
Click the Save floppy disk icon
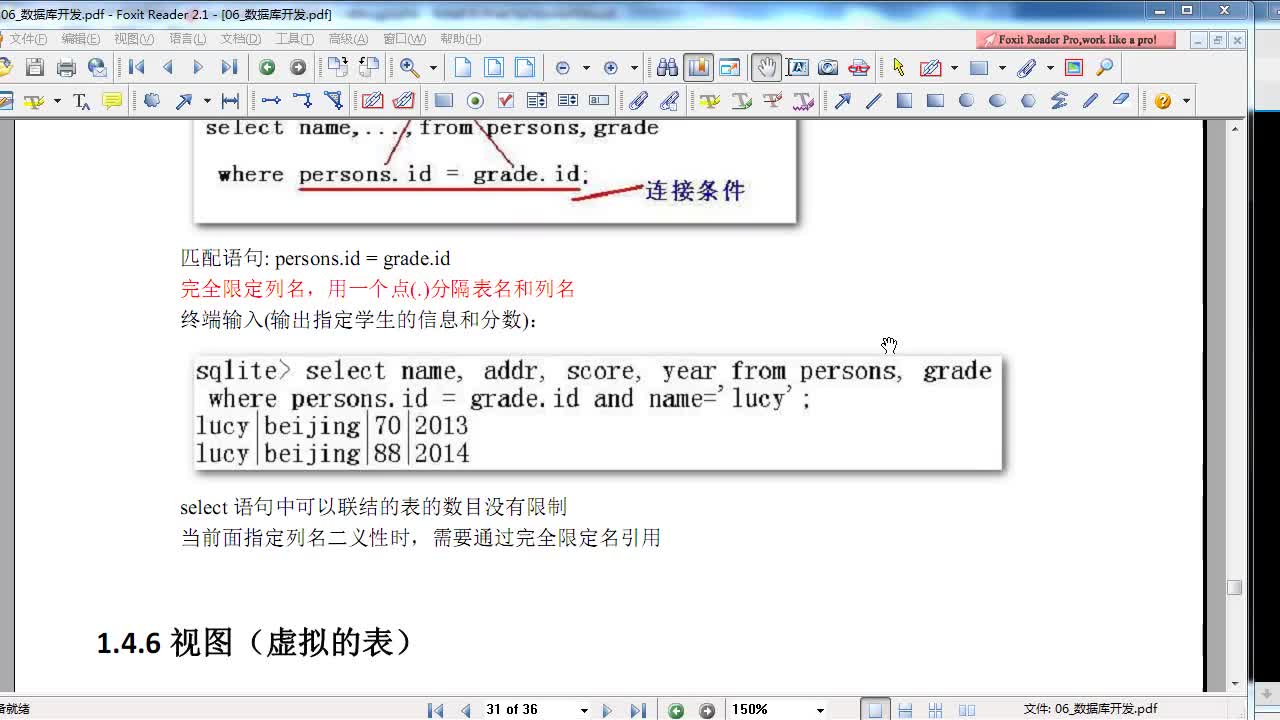coord(35,68)
